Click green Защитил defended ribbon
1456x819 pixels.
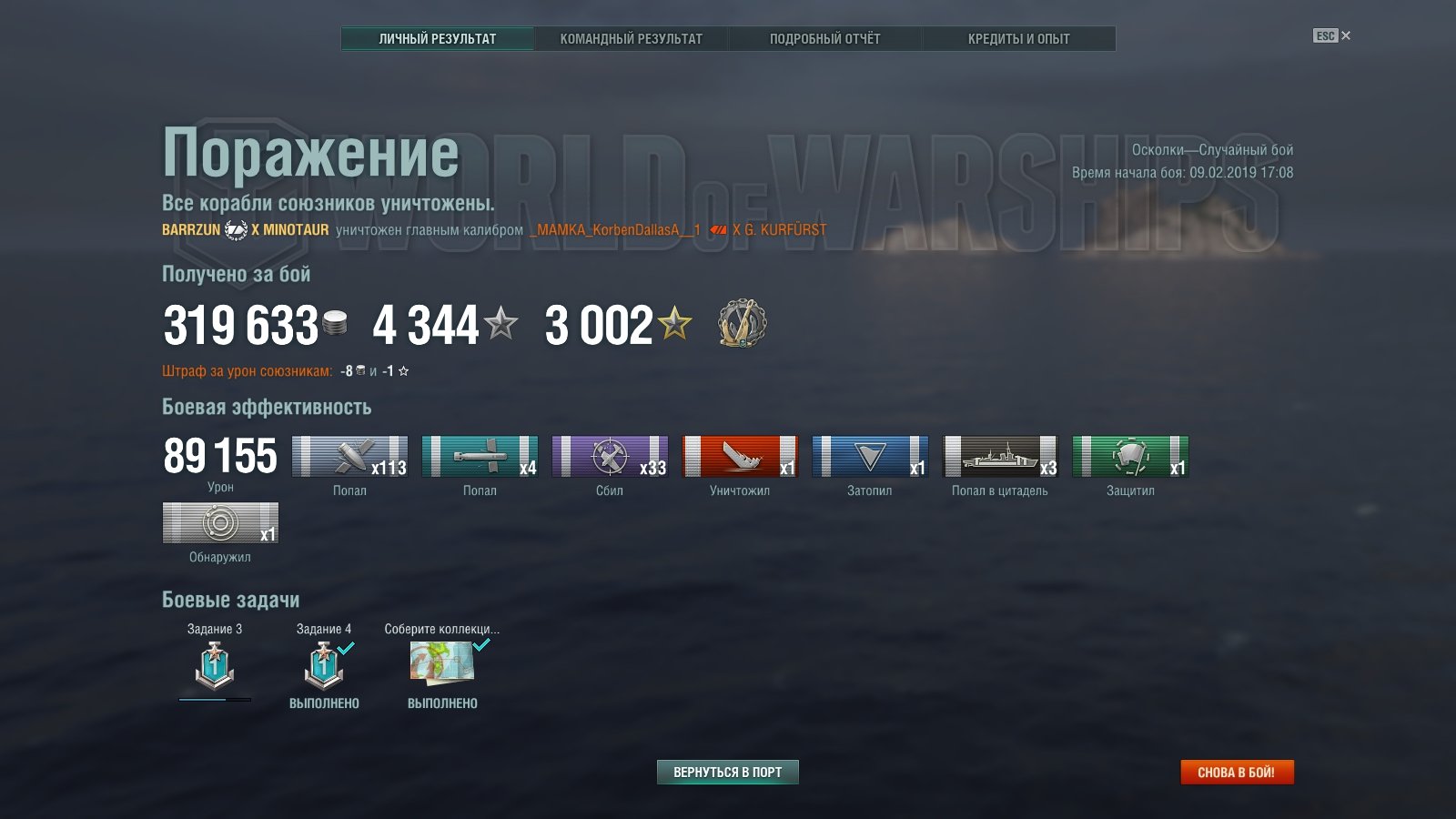click(x=1130, y=456)
